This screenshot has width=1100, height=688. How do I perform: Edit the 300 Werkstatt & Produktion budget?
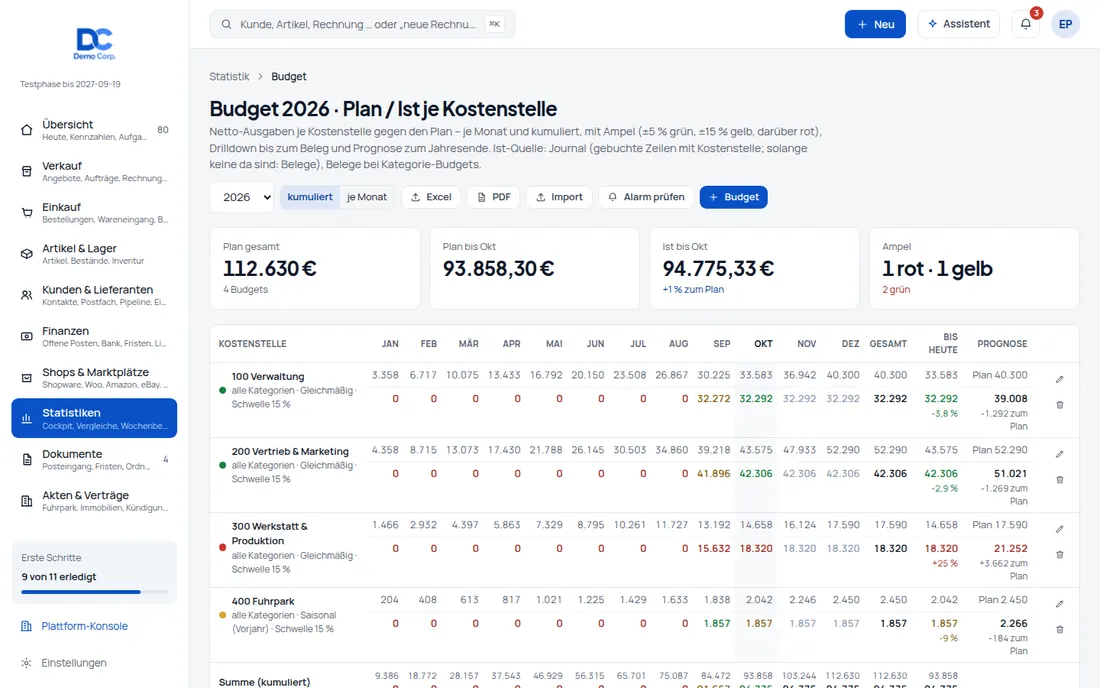click(x=1059, y=530)
